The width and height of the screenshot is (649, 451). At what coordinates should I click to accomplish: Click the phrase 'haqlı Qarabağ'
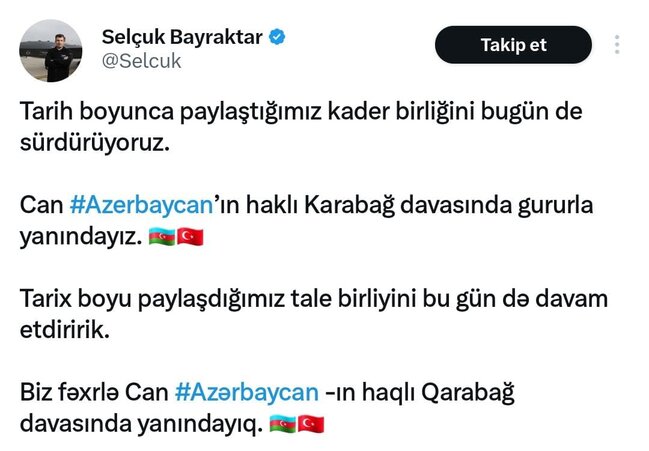438,393
